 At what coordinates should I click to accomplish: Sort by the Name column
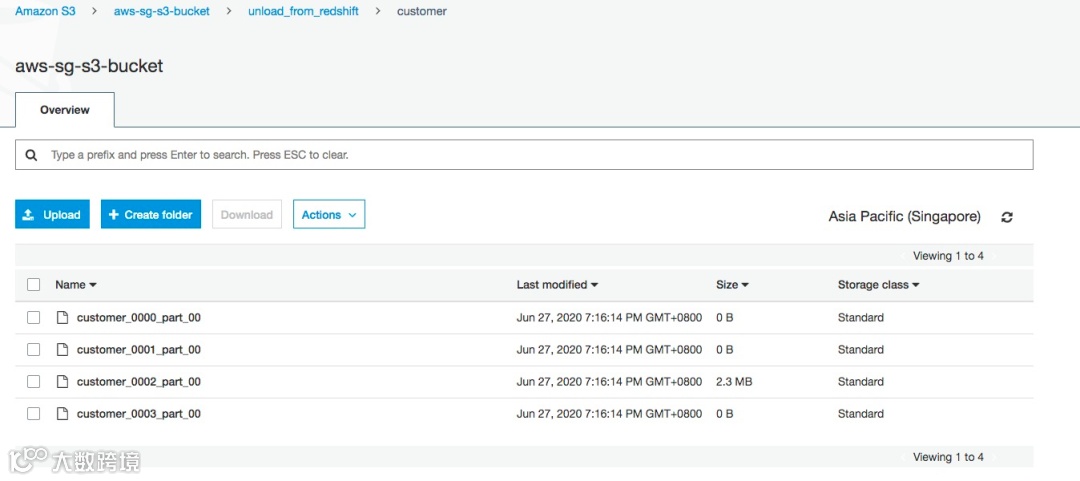click(x=76, y=285)
